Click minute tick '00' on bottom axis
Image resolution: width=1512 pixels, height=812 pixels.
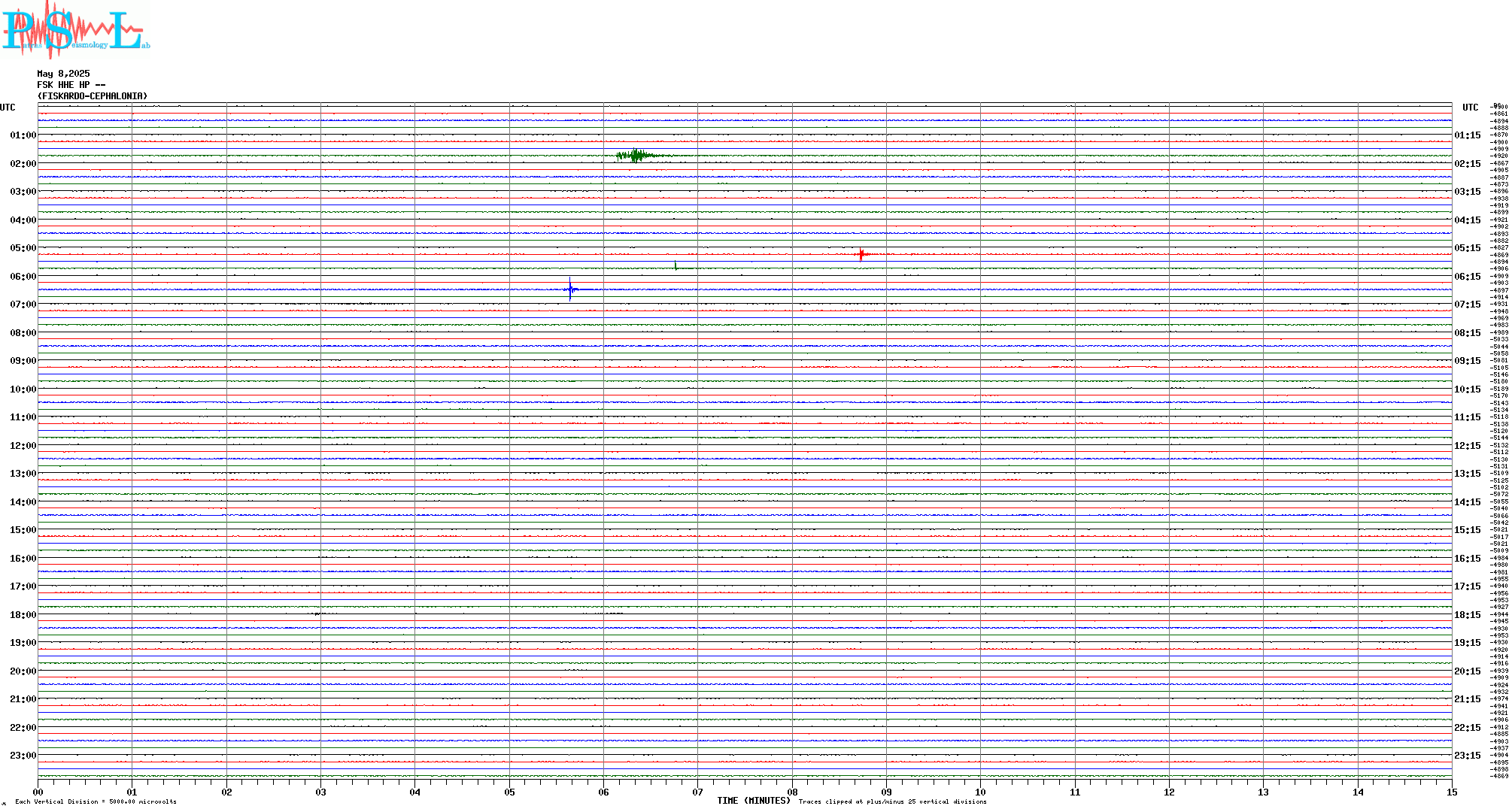pyautogui.click(x=38, y=792)
